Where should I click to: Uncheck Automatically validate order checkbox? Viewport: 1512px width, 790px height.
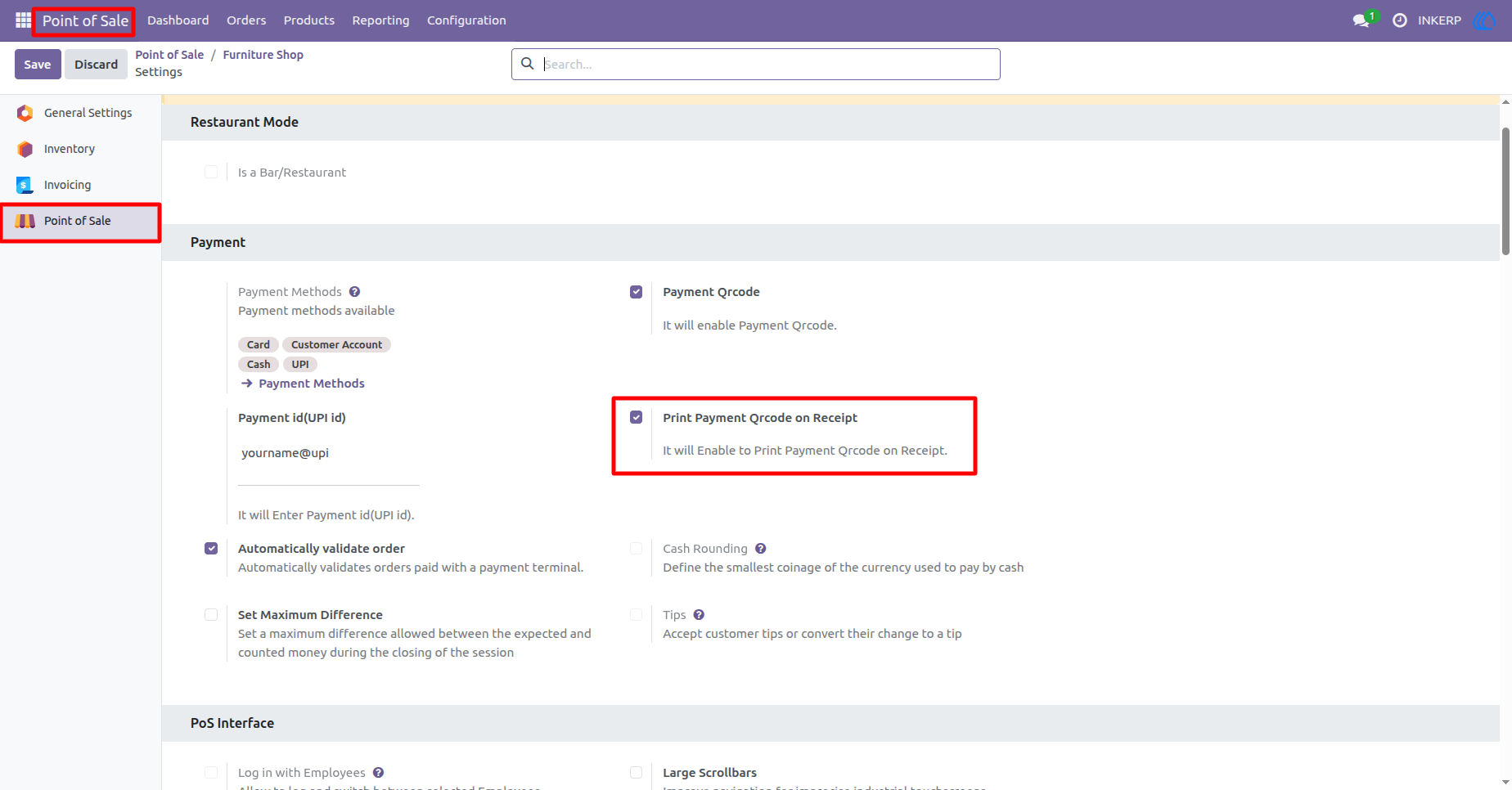[x=211, y=548]
